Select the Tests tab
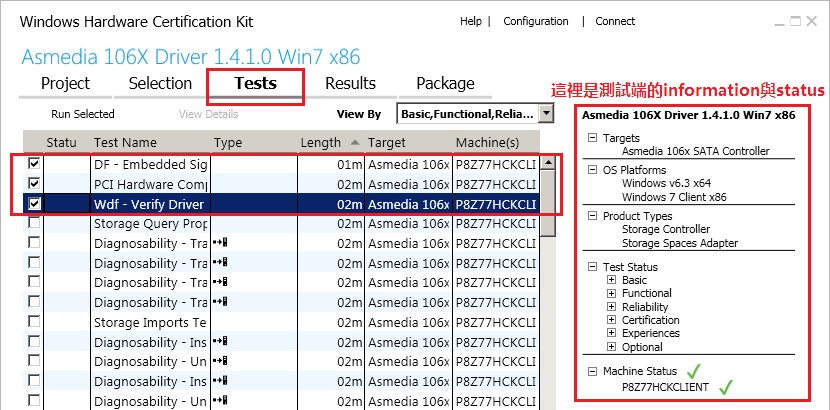The image size is (830, 410). (x=256, y=84)
